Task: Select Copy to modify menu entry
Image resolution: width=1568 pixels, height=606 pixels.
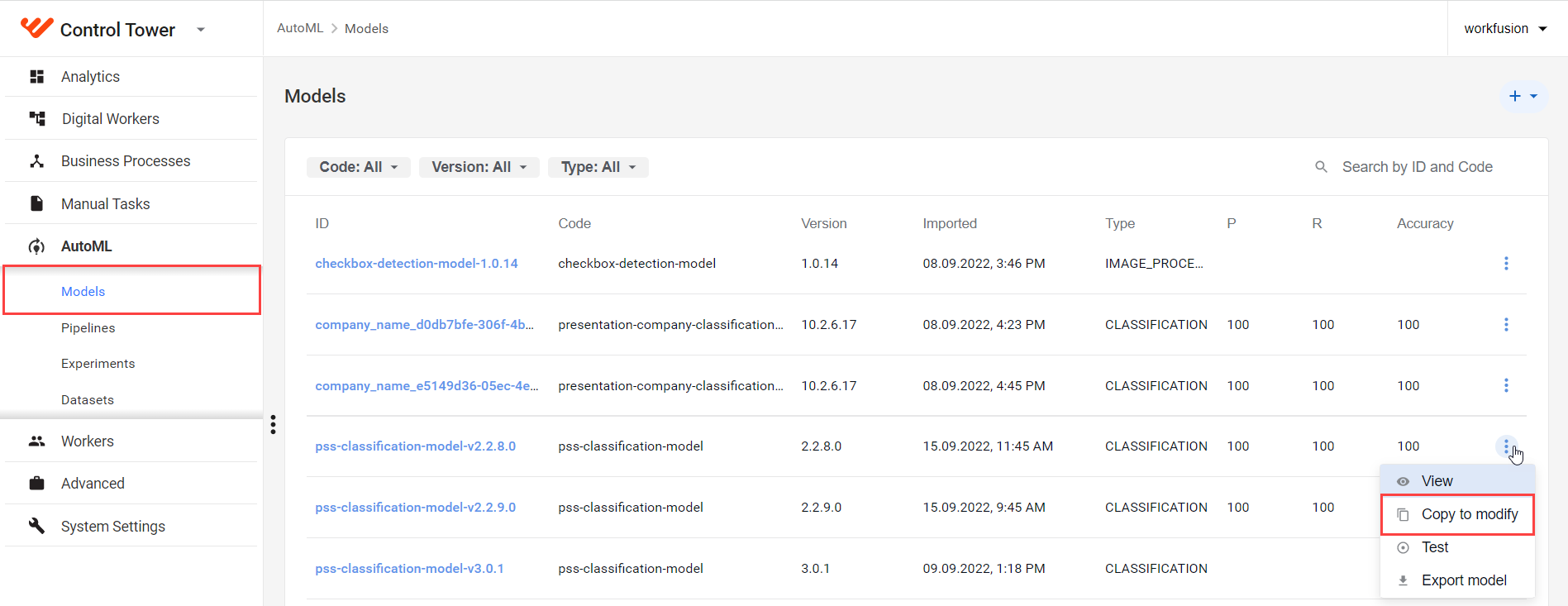Action: point(1457,514)
